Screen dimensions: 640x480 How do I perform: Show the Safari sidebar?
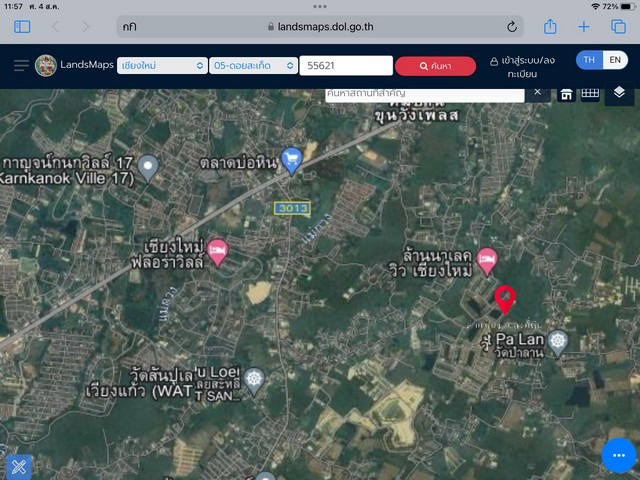[x=22, y=27]
